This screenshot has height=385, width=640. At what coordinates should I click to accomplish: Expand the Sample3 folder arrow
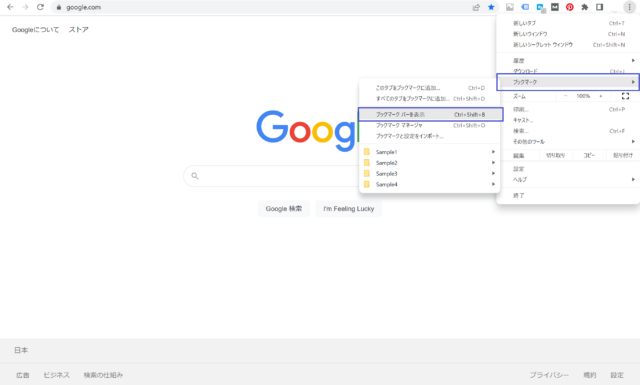tap(493, 174)
